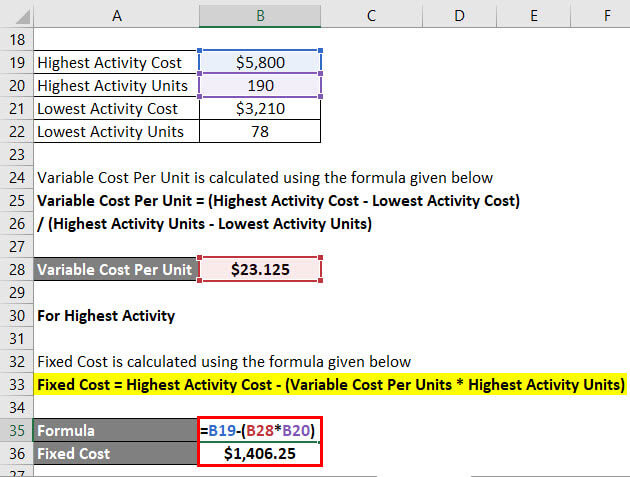Screen dimensions: 630x477
Task: Select row 18 header
Action: coord(17,39)
